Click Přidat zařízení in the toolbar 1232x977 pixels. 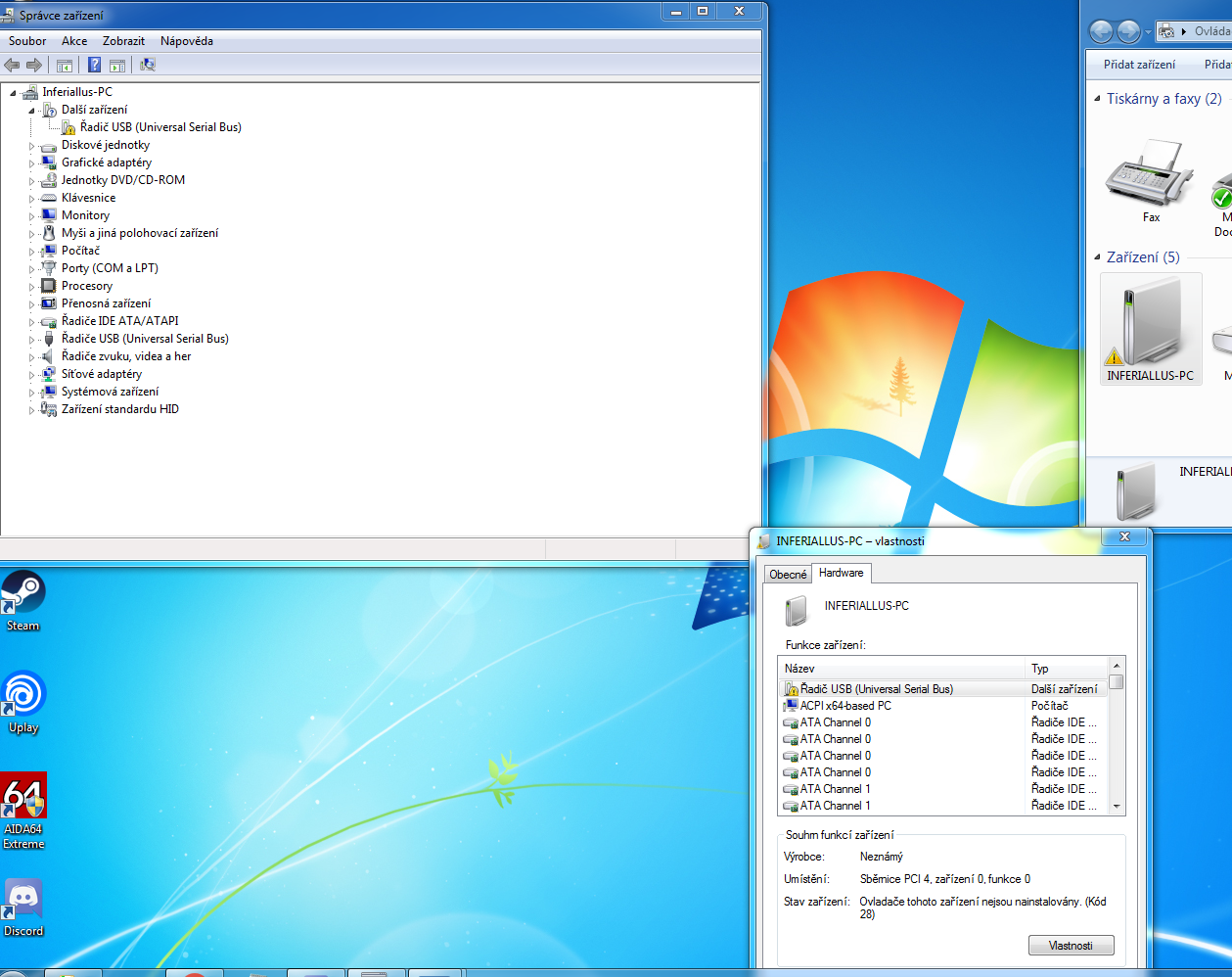coord(1139,65)
